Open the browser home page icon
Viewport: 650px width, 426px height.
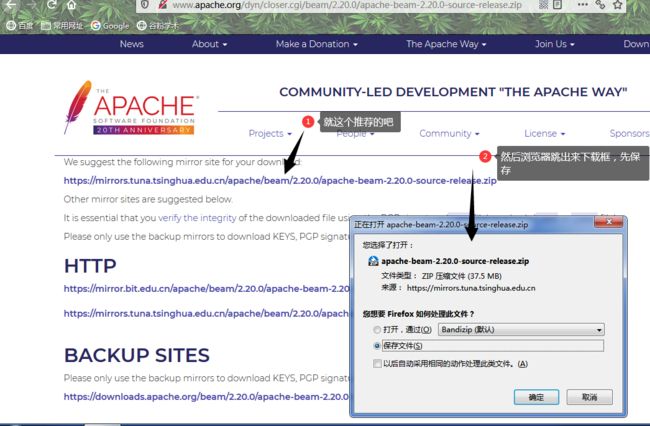tap(72, 5)
